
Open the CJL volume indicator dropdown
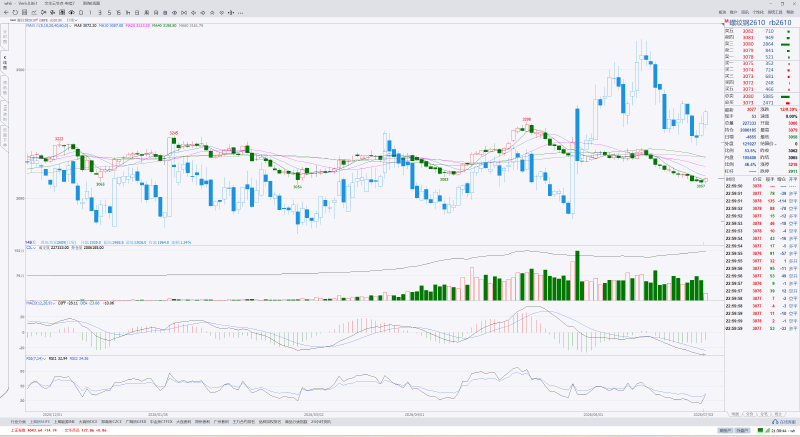coord(31,247)
